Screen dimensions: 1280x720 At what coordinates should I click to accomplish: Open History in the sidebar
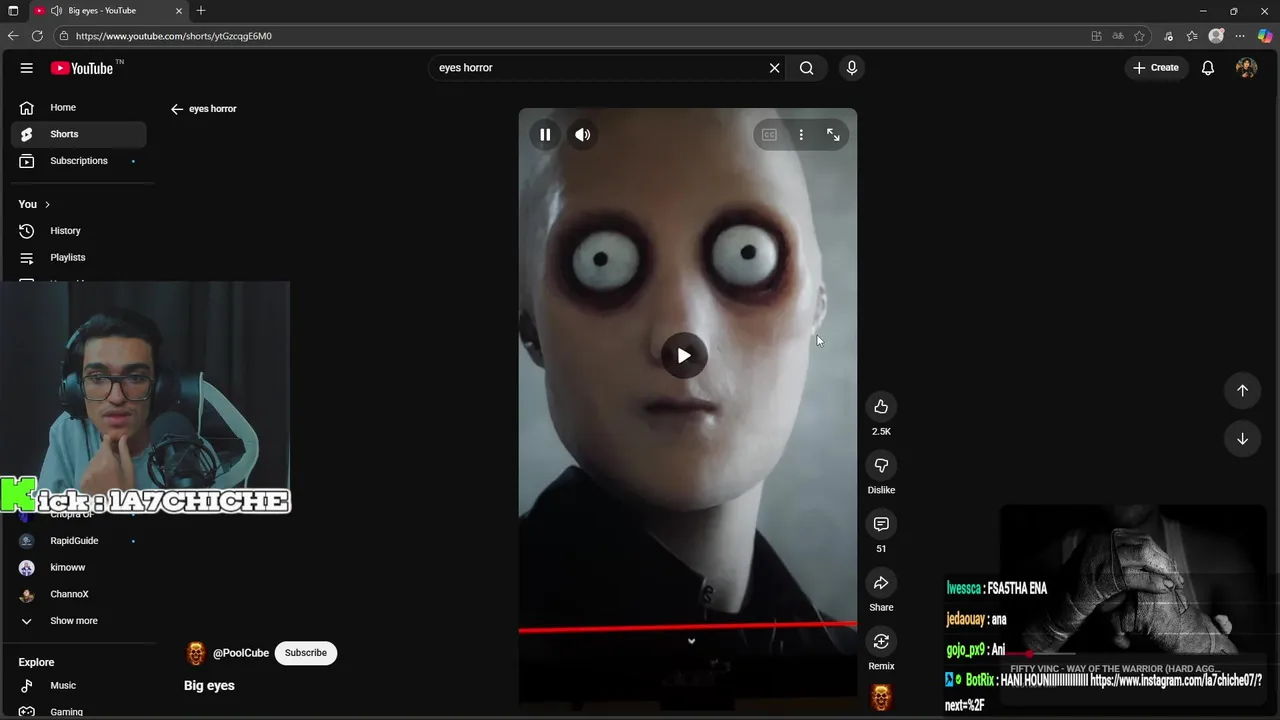click(79, 231)
